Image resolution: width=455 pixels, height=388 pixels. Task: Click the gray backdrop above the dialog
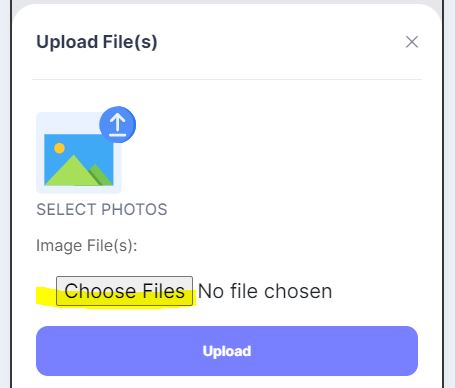(227, 2)
